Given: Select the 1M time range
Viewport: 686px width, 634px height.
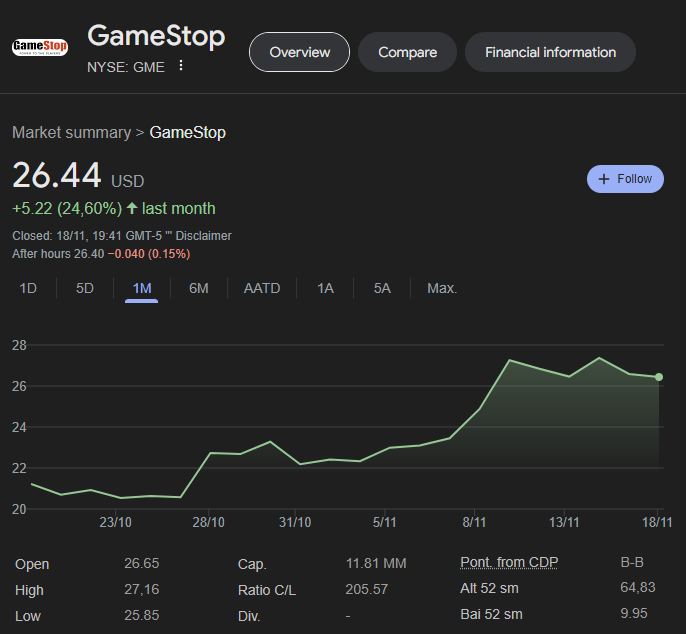Looking at the screenshot, I should tap(142, 288).
